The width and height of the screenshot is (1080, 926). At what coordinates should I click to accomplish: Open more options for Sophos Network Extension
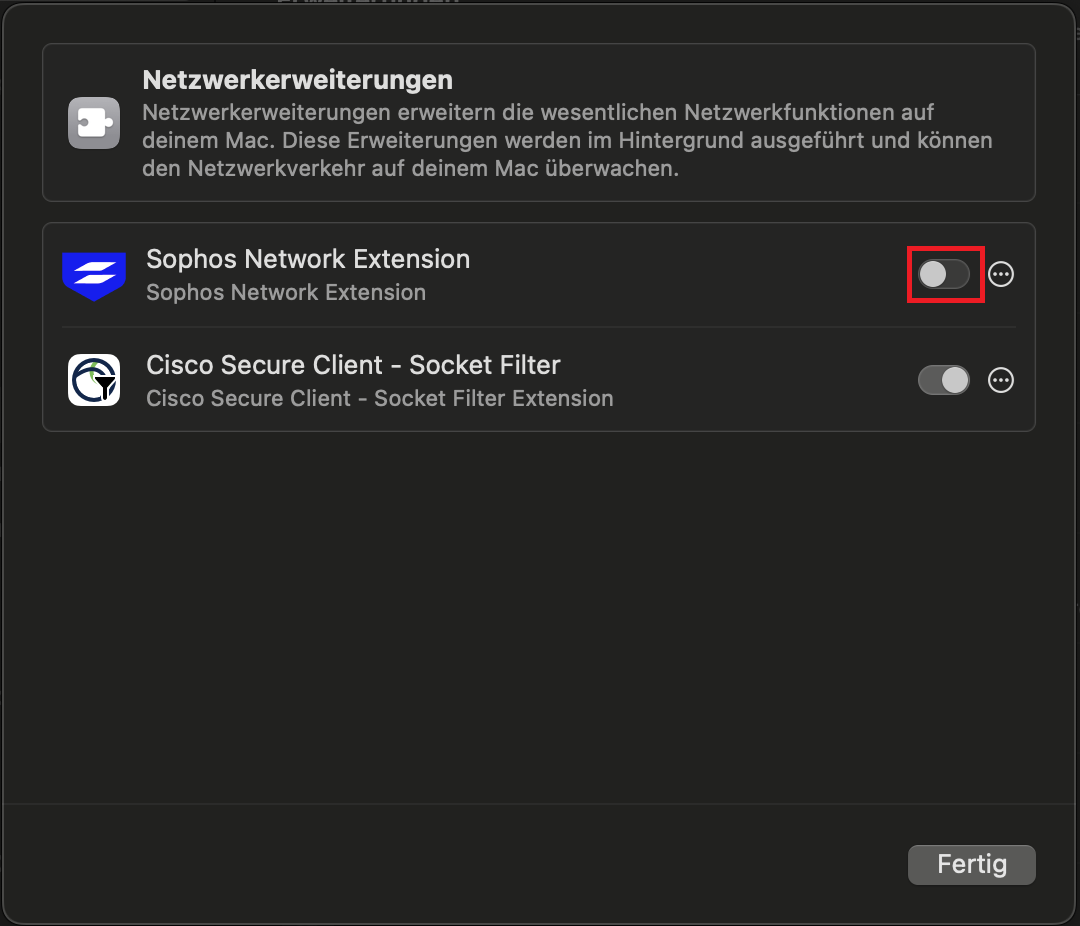(1001, 274)
